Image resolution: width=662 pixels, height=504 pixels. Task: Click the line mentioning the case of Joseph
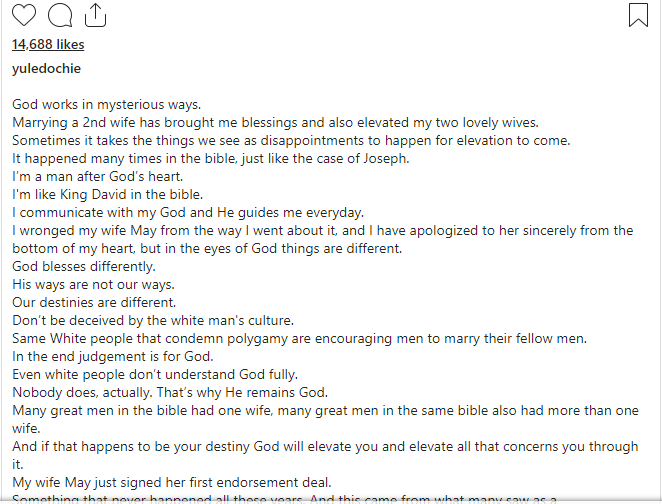coord(211,158)
